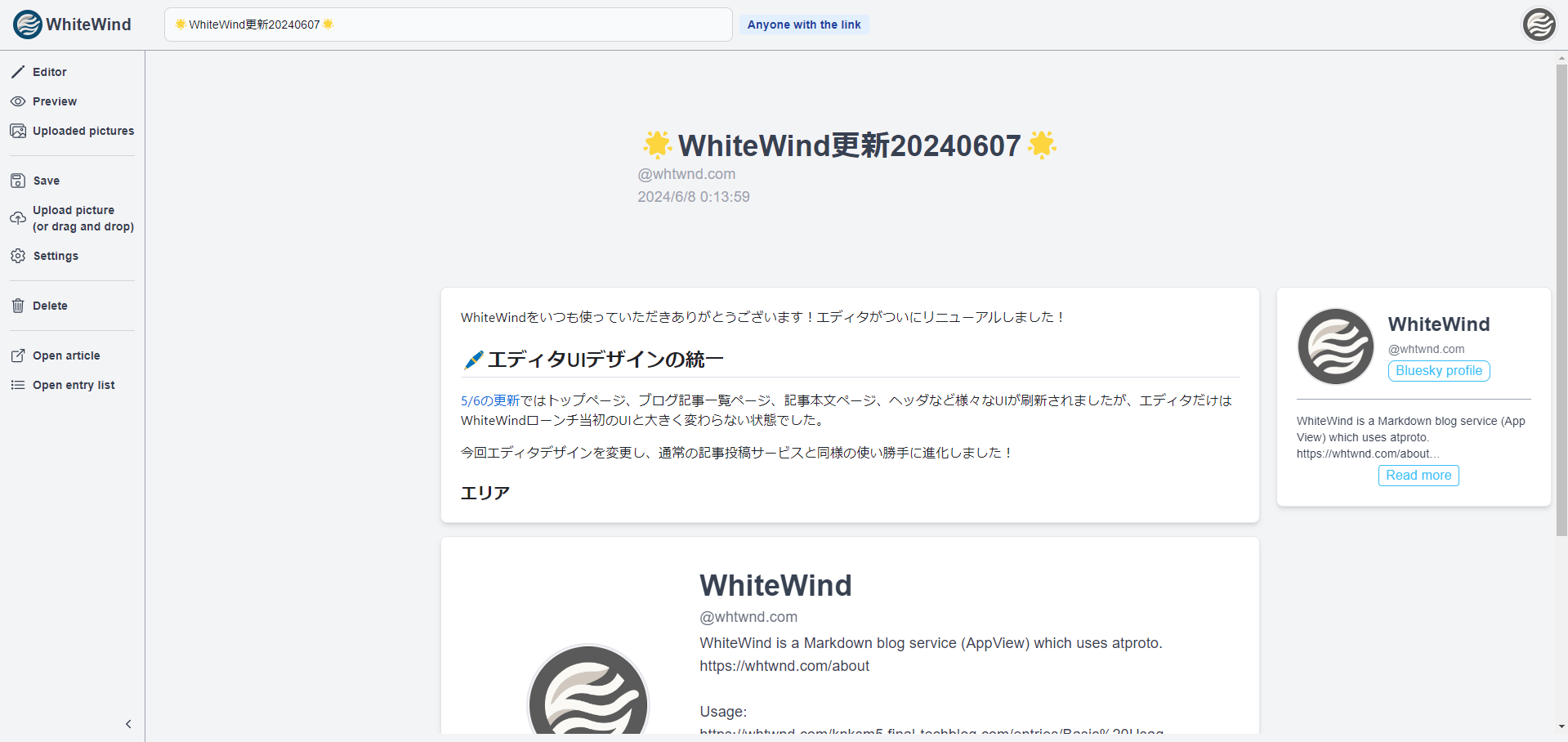Click the scroll down arrow of page scrollbar
The width and height of the screenshot is (1568, 742).
click(x=1561, y=726)
